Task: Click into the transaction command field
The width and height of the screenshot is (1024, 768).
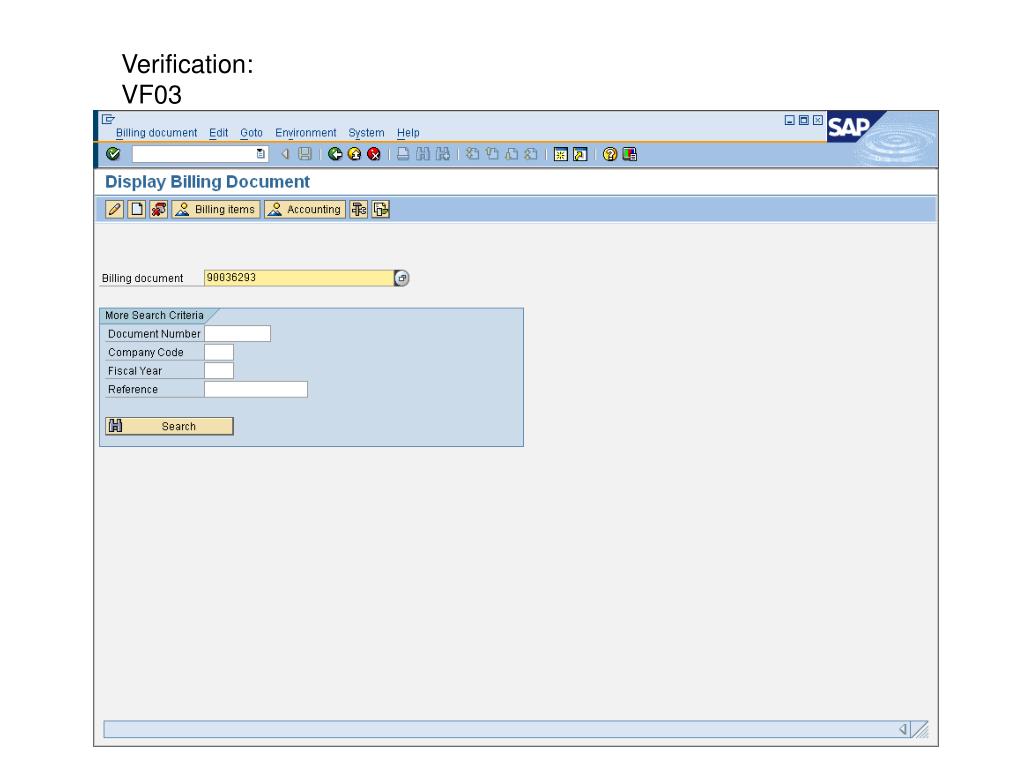Action: click(194, 154)
